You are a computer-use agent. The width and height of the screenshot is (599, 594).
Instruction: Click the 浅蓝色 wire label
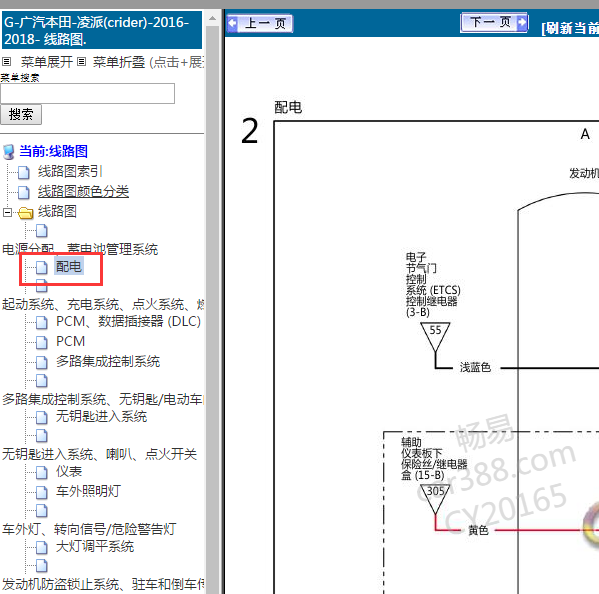coord(475,367)
